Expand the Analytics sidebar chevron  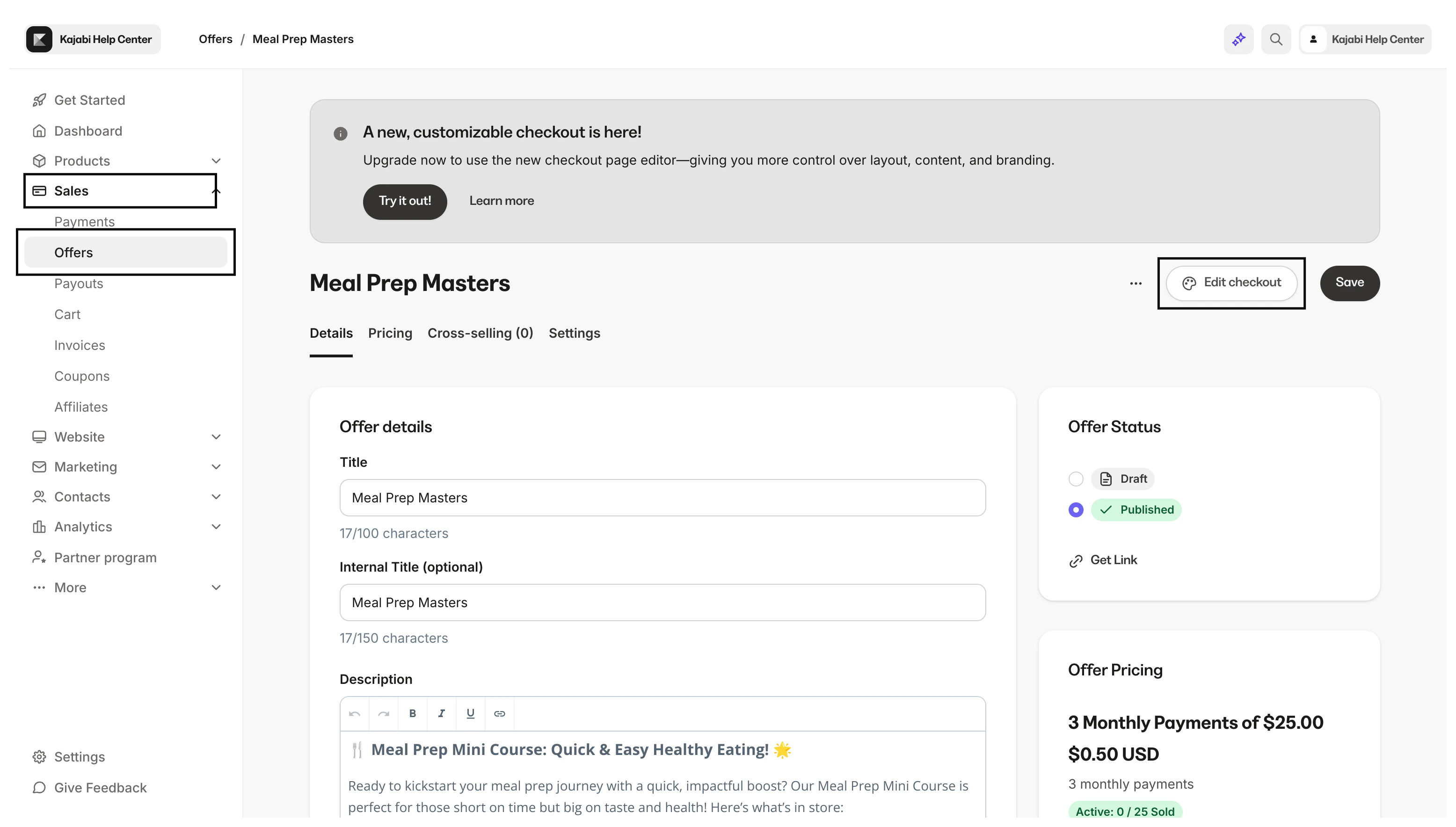pos(216,527)
